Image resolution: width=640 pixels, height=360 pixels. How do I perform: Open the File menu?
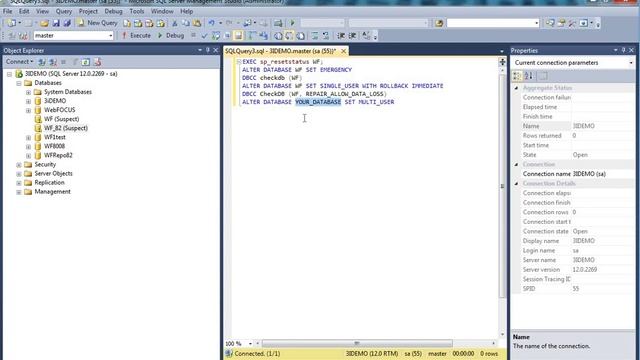[7, 11]
